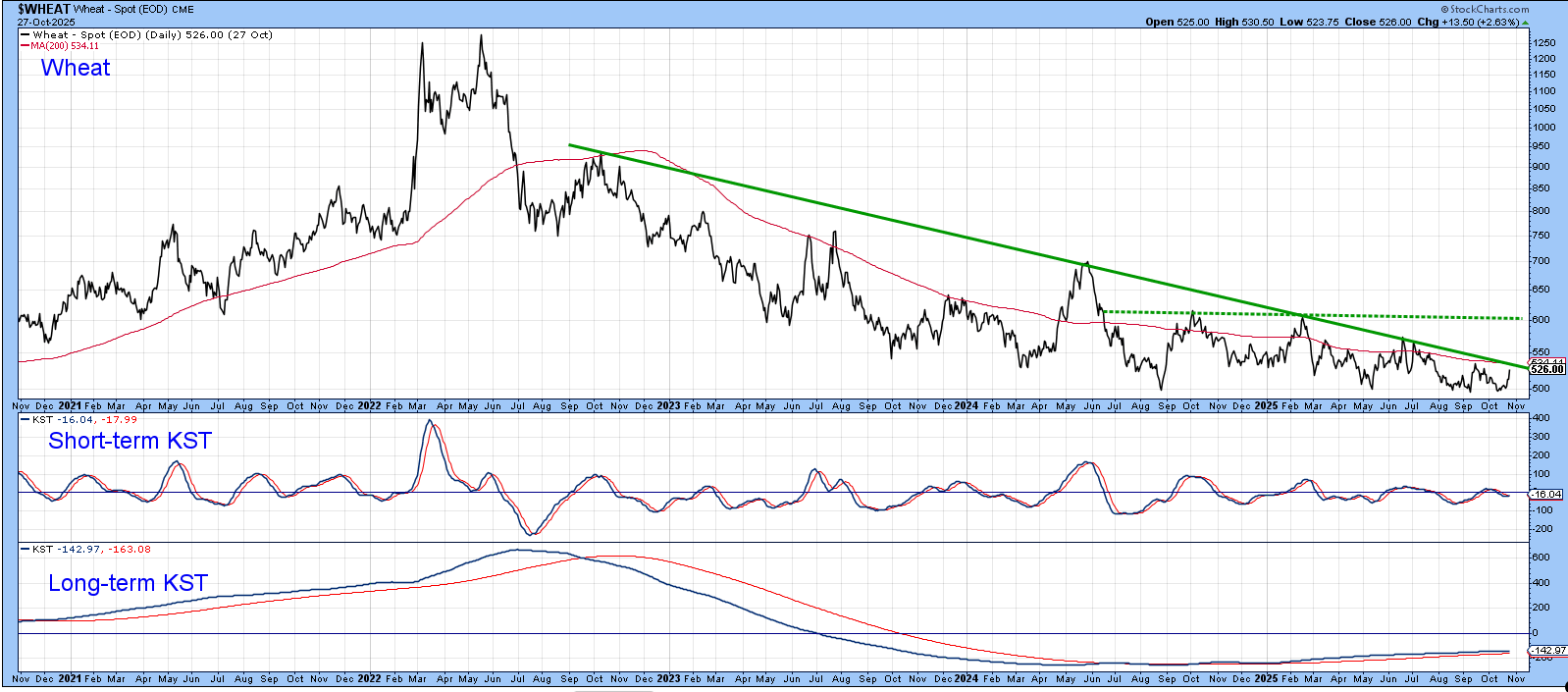Click the -142.97 long-term KST value tag
Viewport: 1568px width, 692px height.
1548,651
